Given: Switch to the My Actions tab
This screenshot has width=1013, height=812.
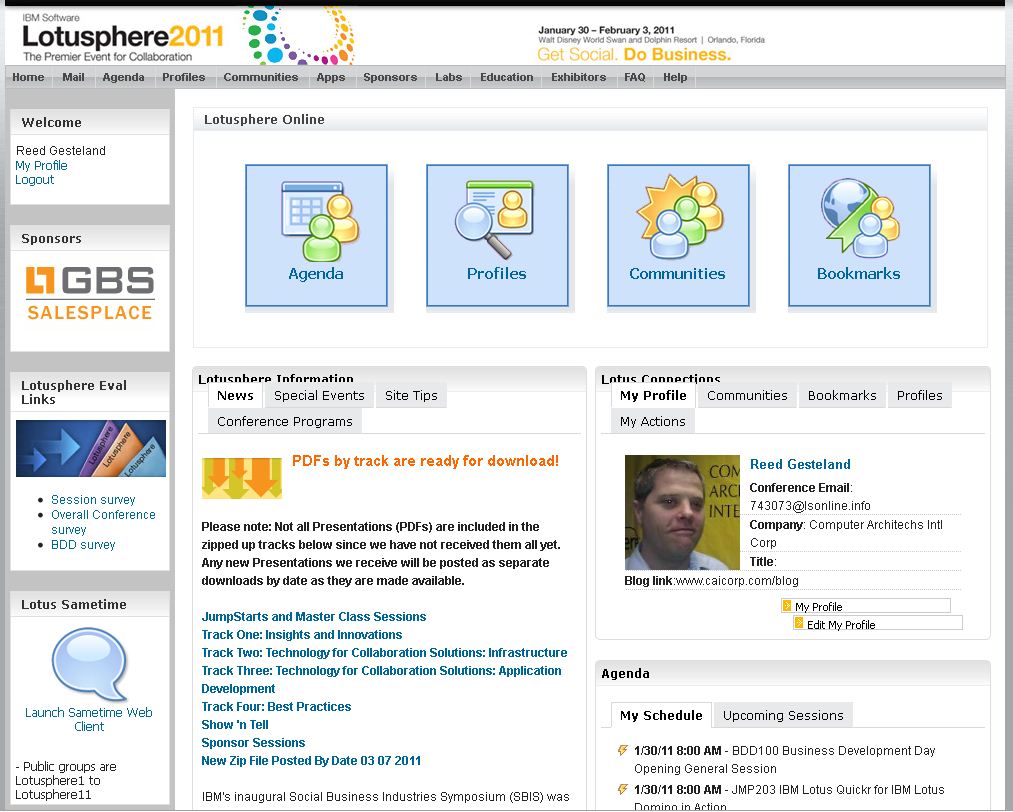Looking at the screenshot, I should click(653, 421).
